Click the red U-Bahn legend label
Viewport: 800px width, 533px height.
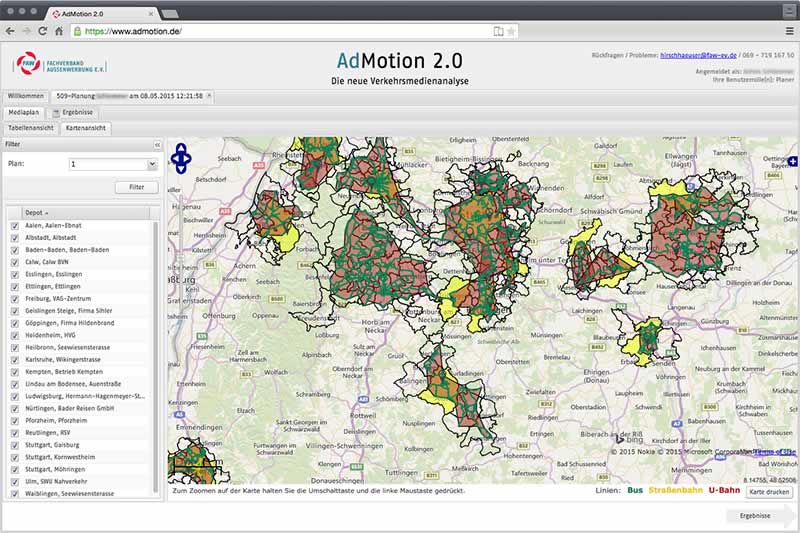click(x=724, y=490)
